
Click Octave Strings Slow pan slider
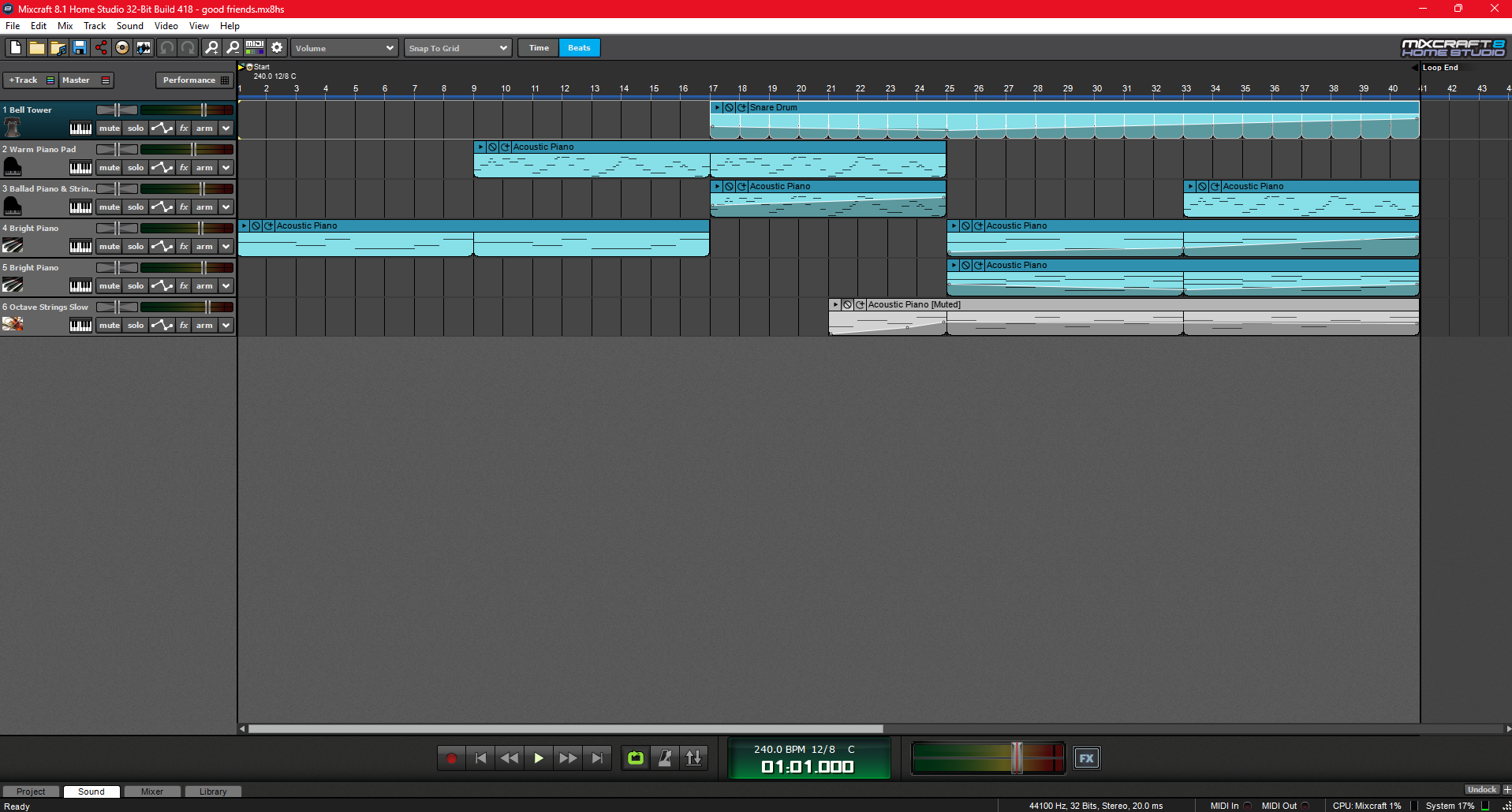point(118,307)
